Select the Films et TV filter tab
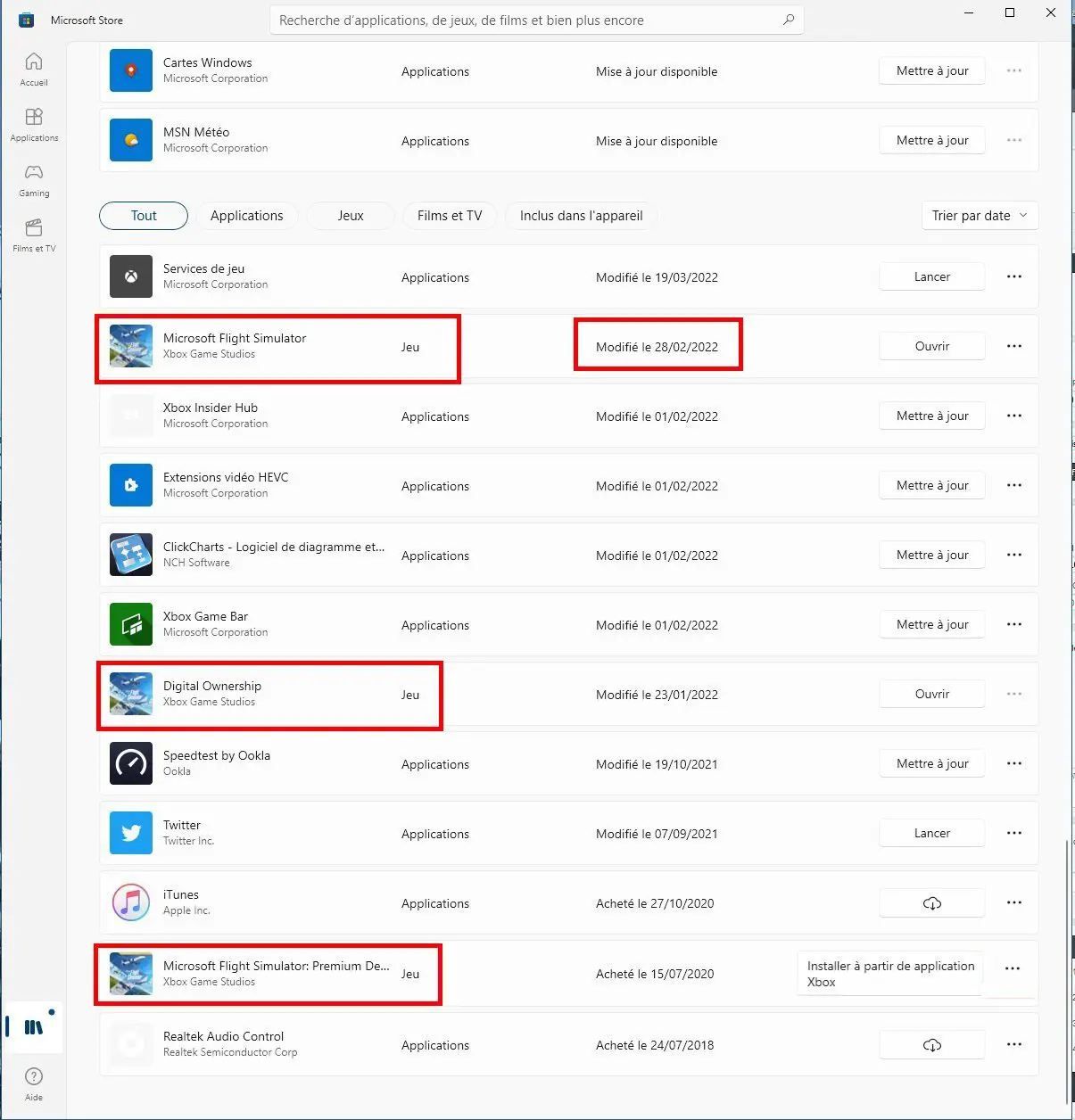Image resolution: width=1075 pixels, height=1120 pixels. (450, 216)
